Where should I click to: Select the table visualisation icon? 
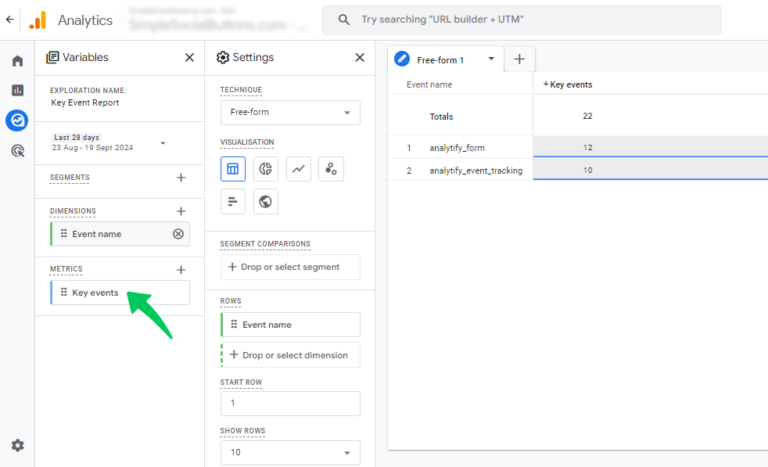click(233, 169)
